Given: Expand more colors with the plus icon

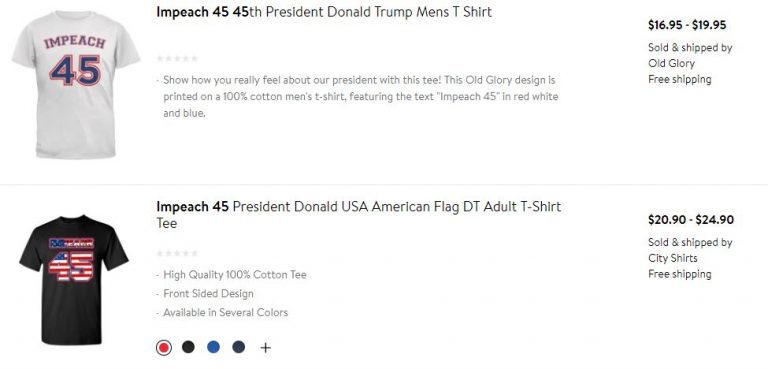Looking at the screenshot, I should pos(265,348).
